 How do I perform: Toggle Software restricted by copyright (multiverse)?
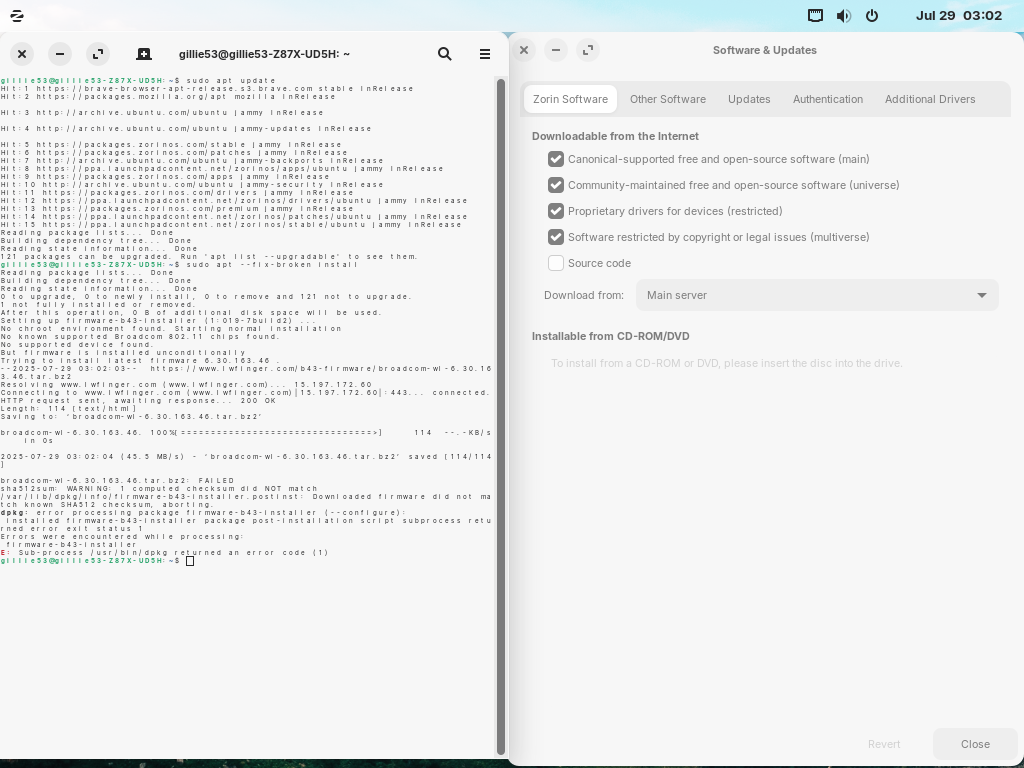coord(556,237)
